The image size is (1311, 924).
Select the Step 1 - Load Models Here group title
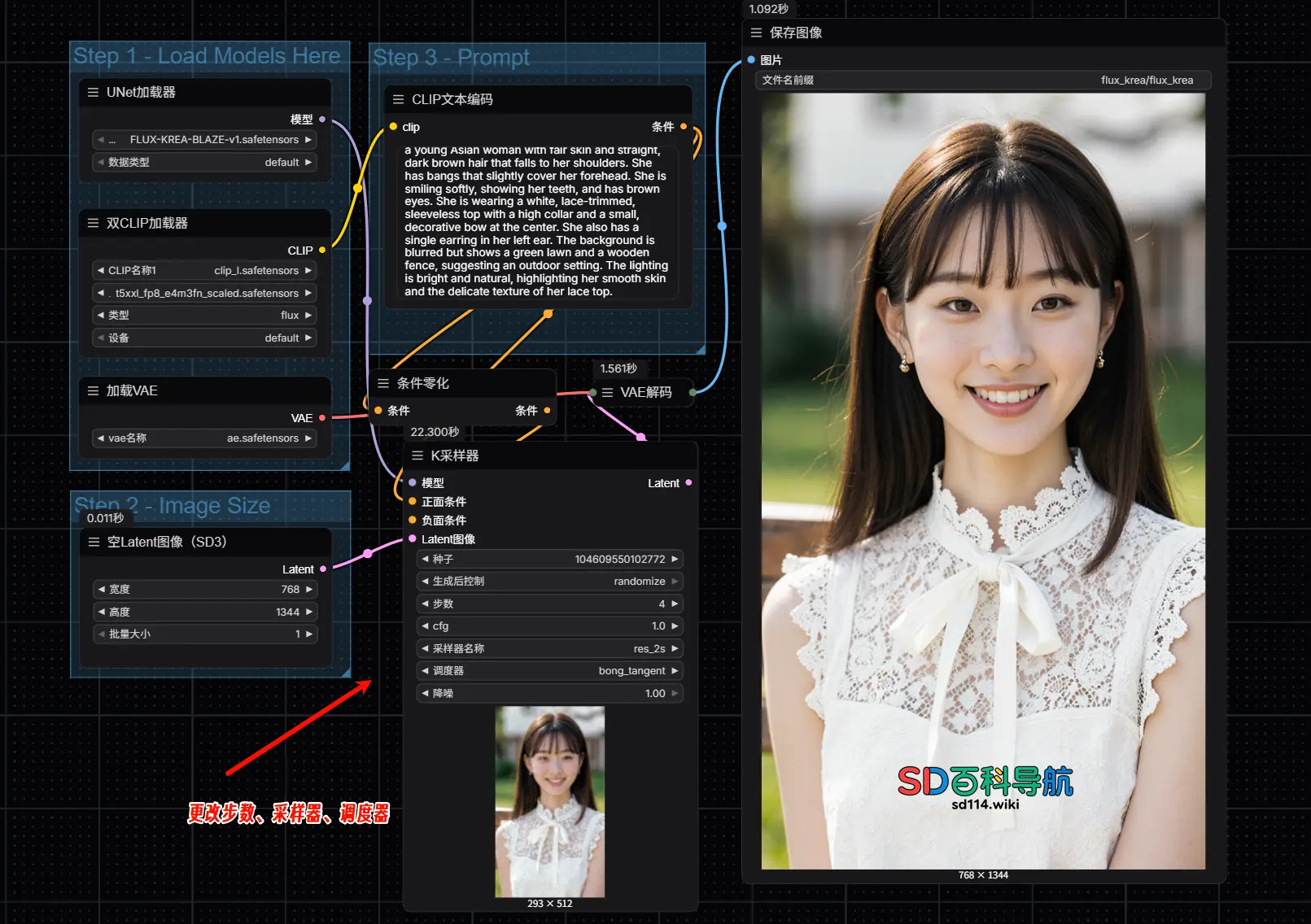(x=207, y=55)
